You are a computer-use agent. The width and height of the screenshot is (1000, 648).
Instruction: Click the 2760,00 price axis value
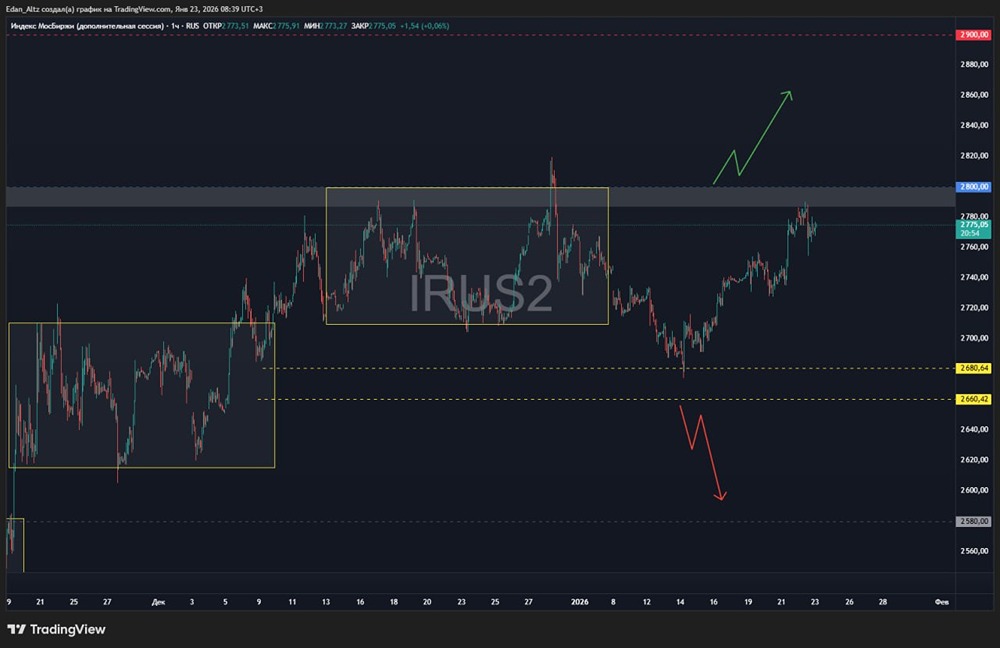click(974, 247)
